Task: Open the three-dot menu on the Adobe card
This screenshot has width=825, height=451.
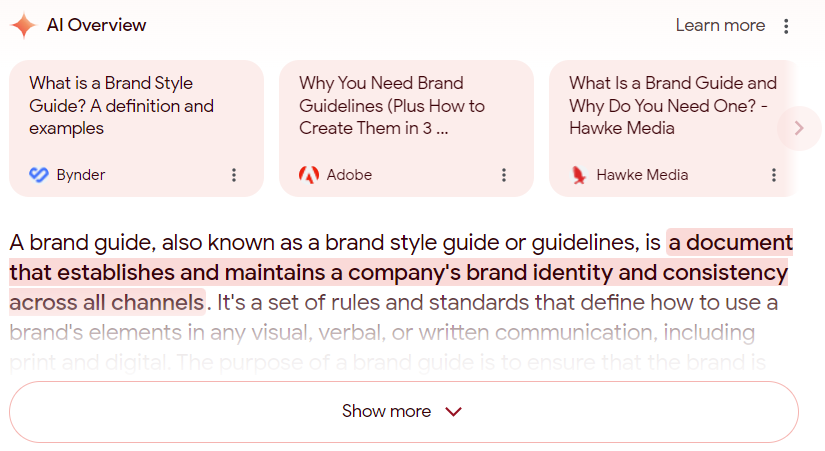Action: [504, 175]
